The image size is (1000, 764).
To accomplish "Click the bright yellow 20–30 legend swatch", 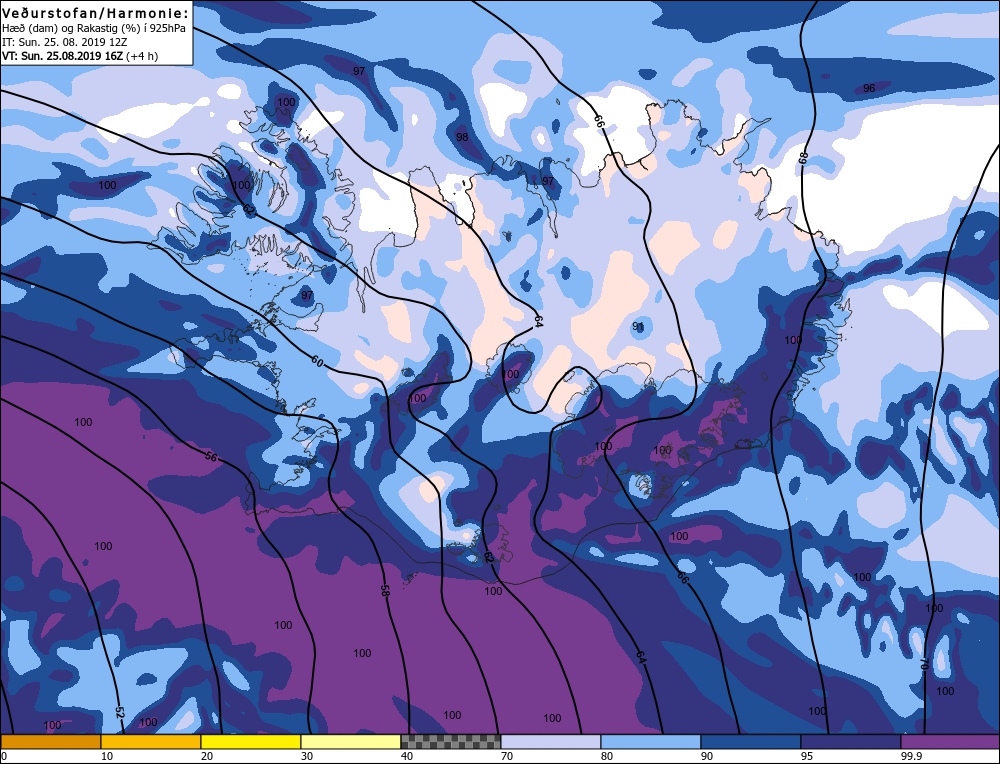I will (x=251, y=742).
